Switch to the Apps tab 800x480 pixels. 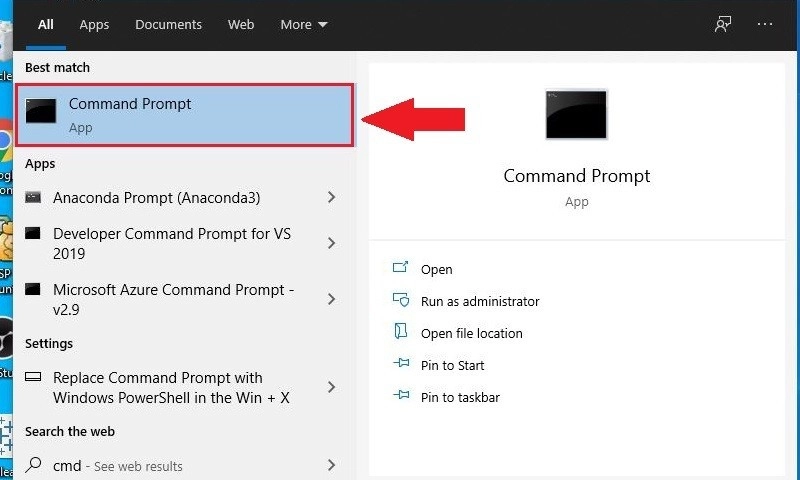point(94,24)
